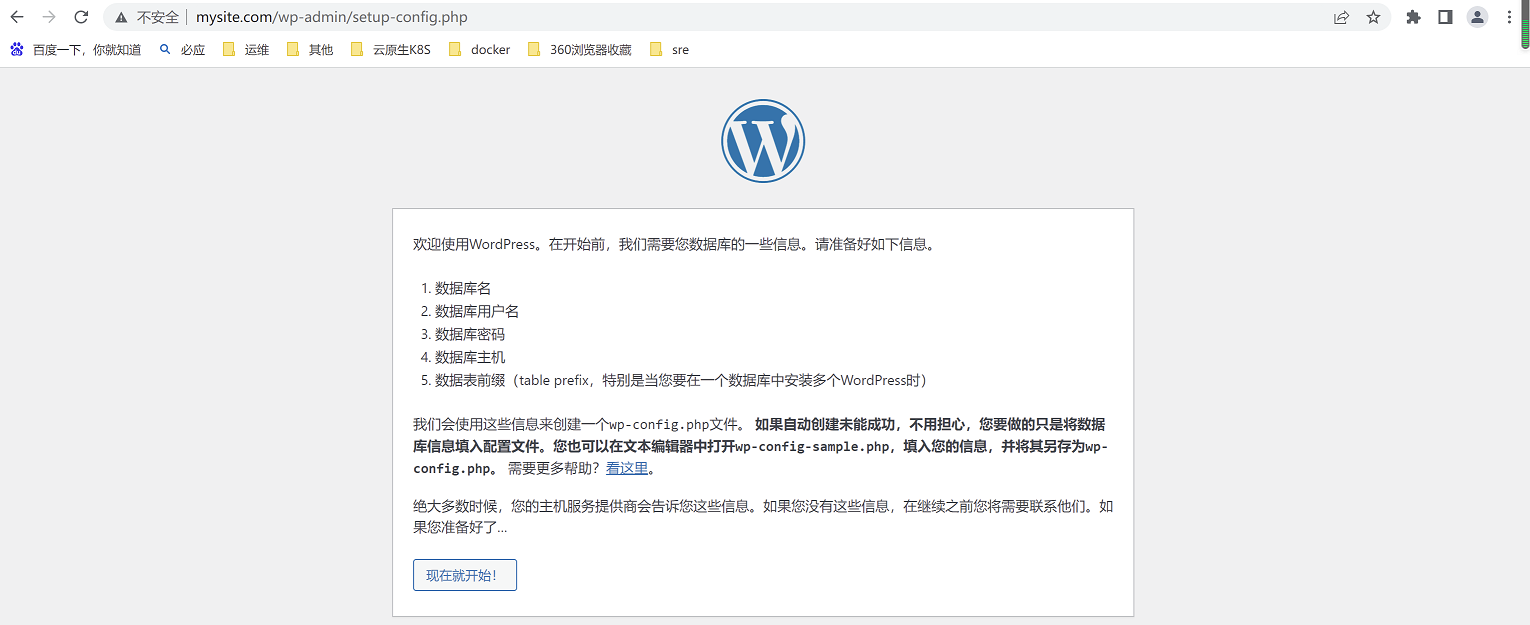Click the browser back arrow
The image size is (1530, 625).
tap(17, 17)
